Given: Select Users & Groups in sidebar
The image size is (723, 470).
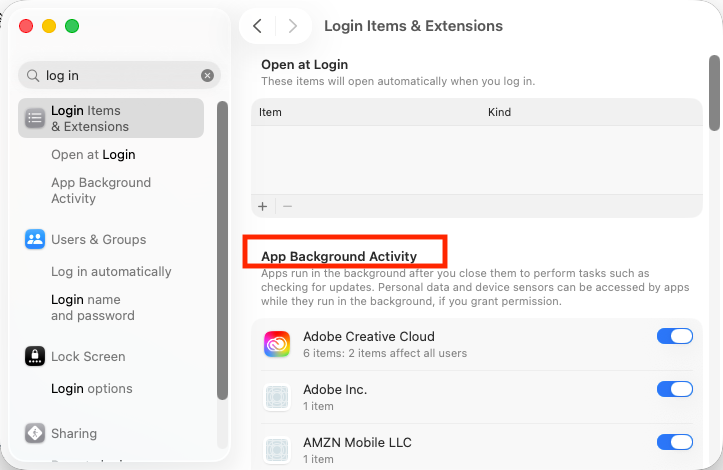Looking at the screenshot, I should (99, 239).
